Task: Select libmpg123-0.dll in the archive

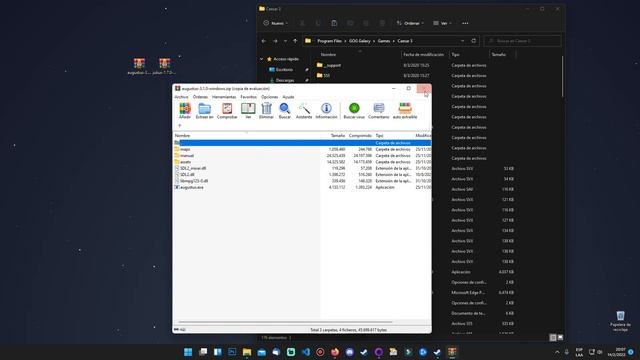Action: pyautogui.click(x=302, y=181)
